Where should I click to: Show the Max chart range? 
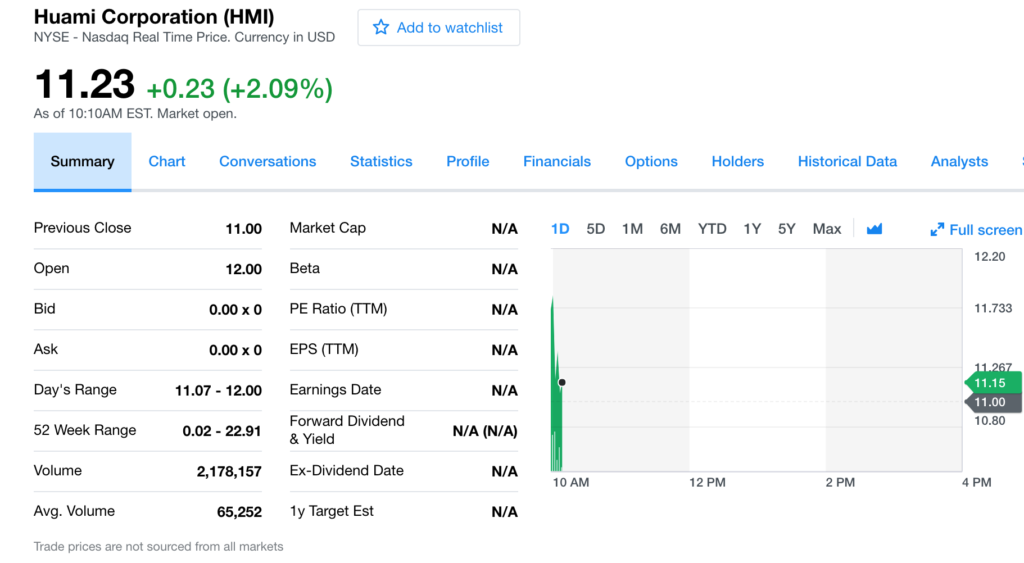(x=827, y=229)
